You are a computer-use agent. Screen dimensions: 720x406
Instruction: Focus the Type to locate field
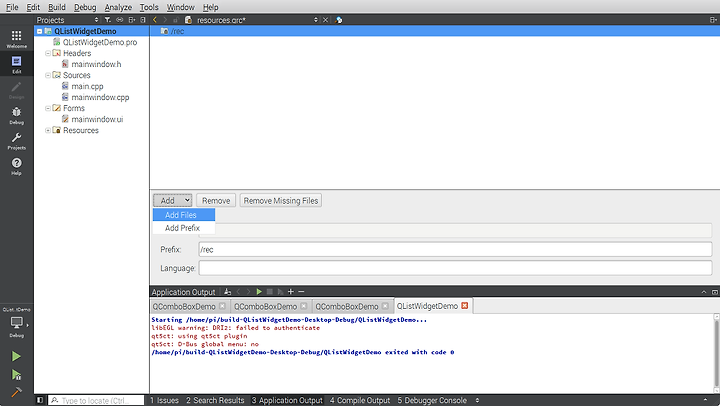click(x=96, y=400)
